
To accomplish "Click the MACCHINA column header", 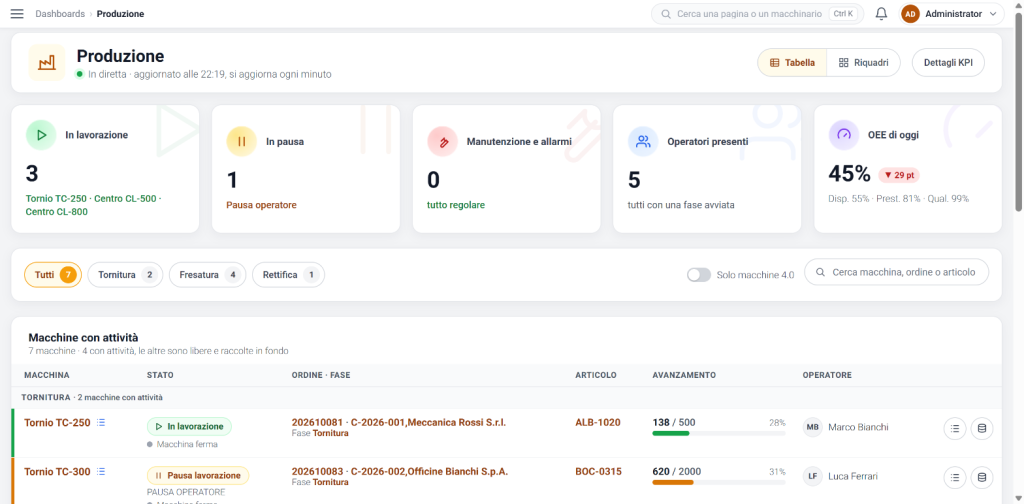I will pos(47,375).
